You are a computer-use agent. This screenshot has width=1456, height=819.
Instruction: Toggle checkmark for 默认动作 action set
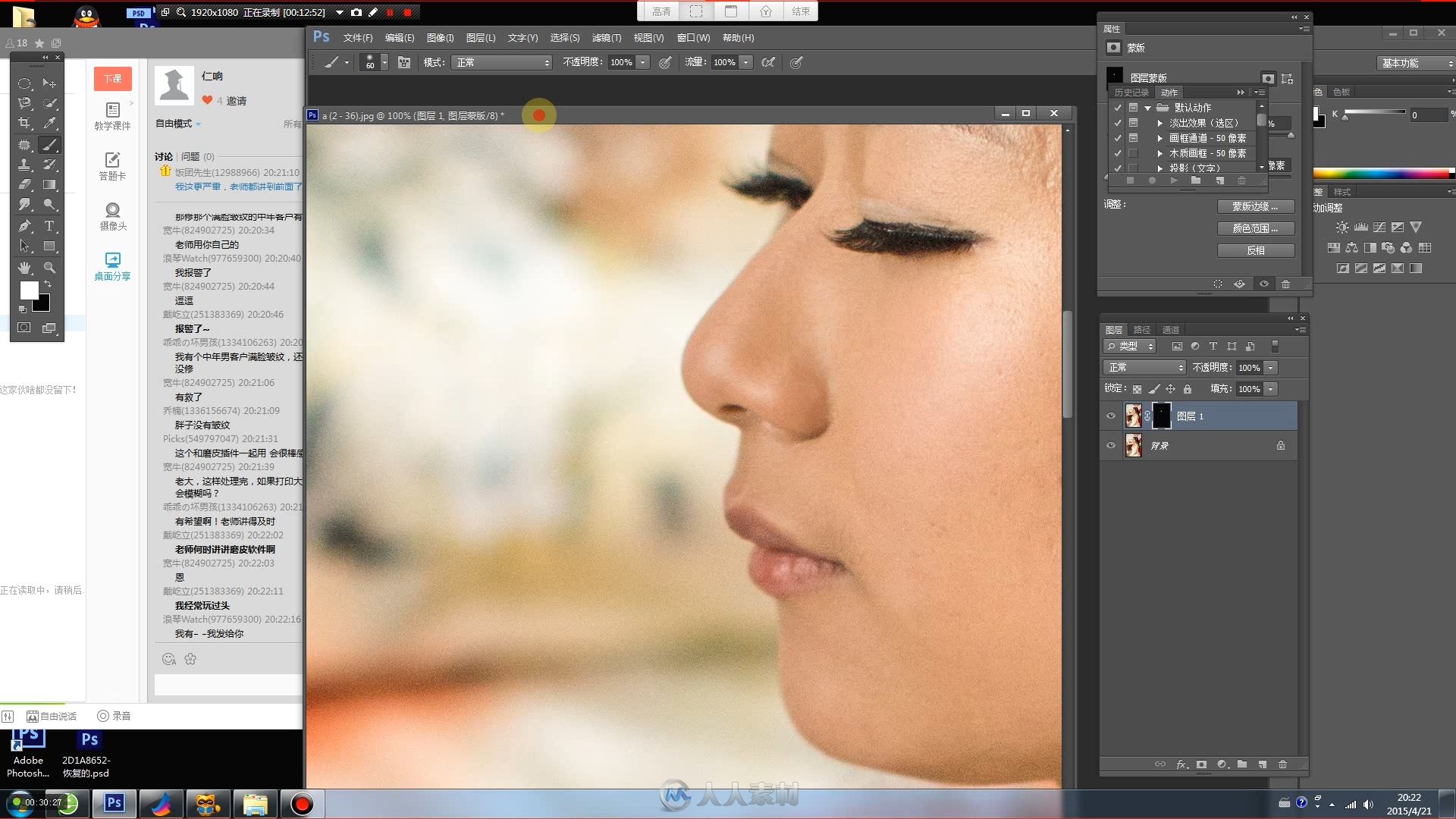tap(1118, 108)
